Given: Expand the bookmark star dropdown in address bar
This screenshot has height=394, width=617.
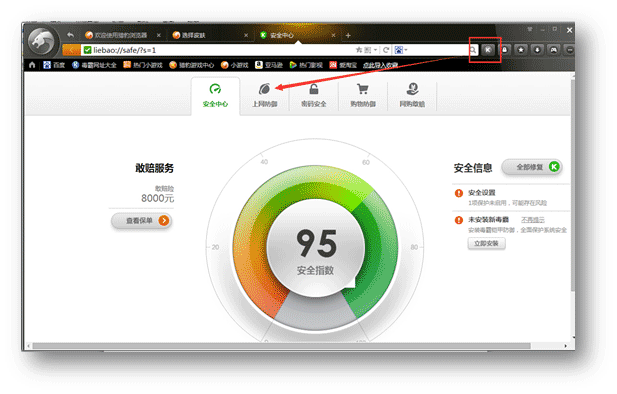Looking at the screenshot, I should click(x=375, y=50).
